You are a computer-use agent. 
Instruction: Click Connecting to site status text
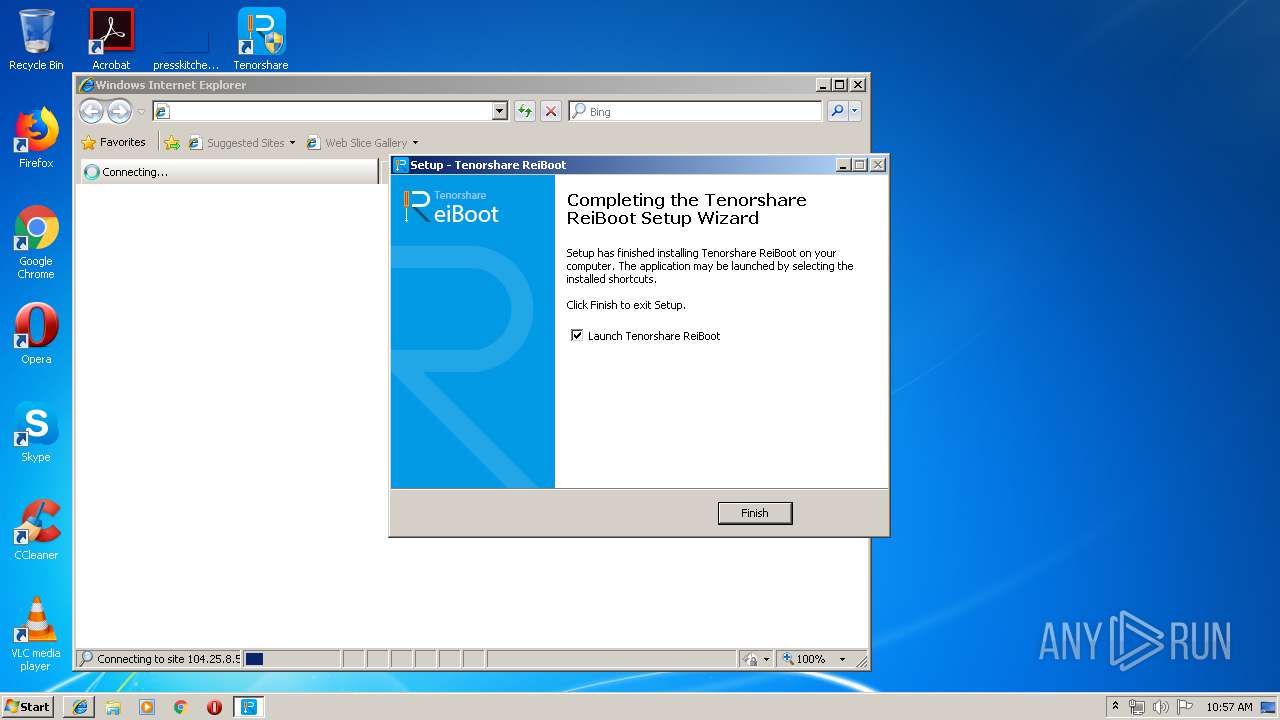tap(168, 659)
